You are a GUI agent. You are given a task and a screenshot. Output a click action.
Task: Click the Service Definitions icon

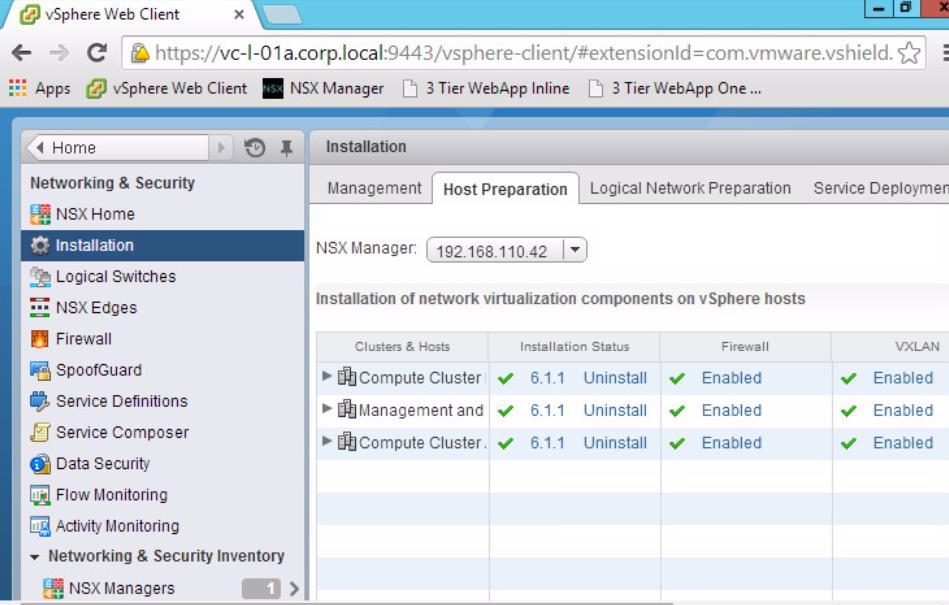pyautogui.click(x=40, y=401)
